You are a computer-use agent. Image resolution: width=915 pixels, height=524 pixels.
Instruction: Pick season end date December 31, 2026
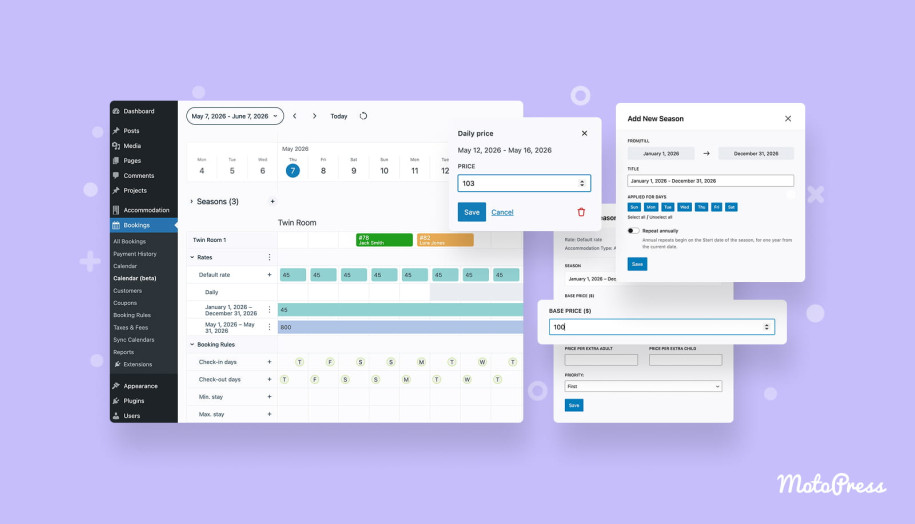(756, 153)
